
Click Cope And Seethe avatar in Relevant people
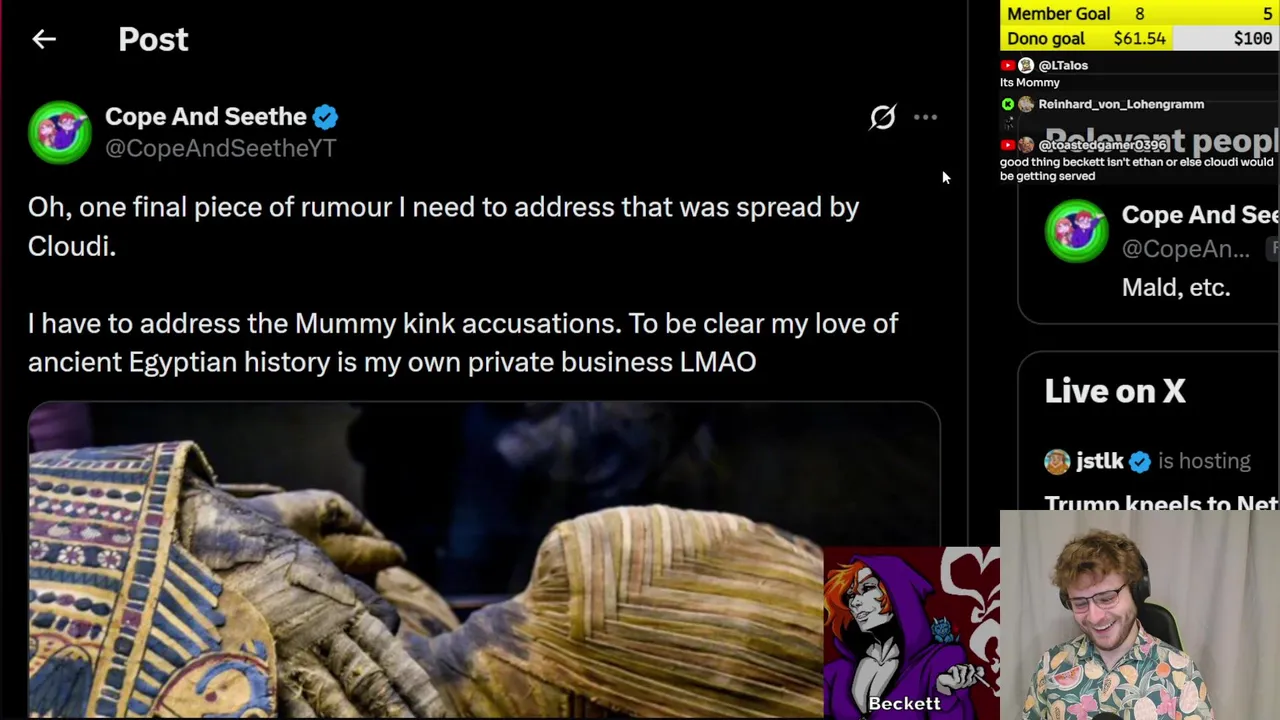[1076, 232]
